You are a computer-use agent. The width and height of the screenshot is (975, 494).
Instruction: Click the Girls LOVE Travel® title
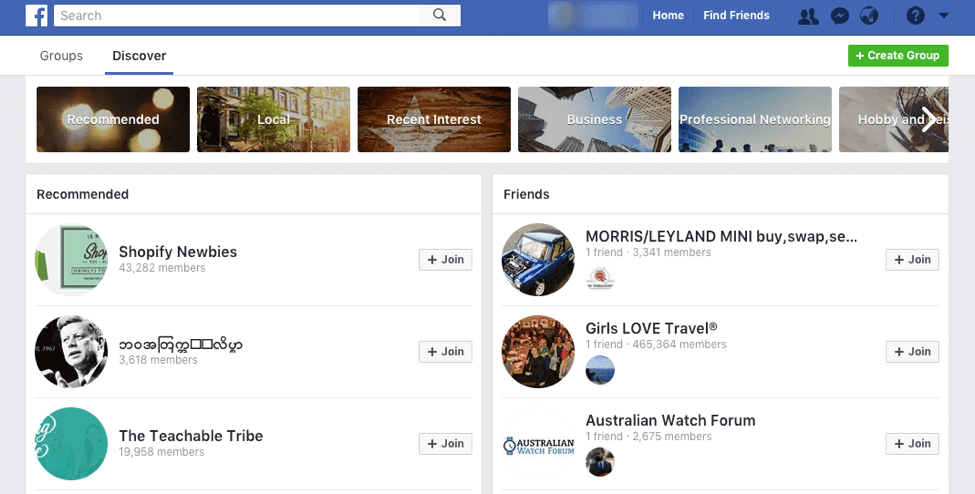pos(652,328)
